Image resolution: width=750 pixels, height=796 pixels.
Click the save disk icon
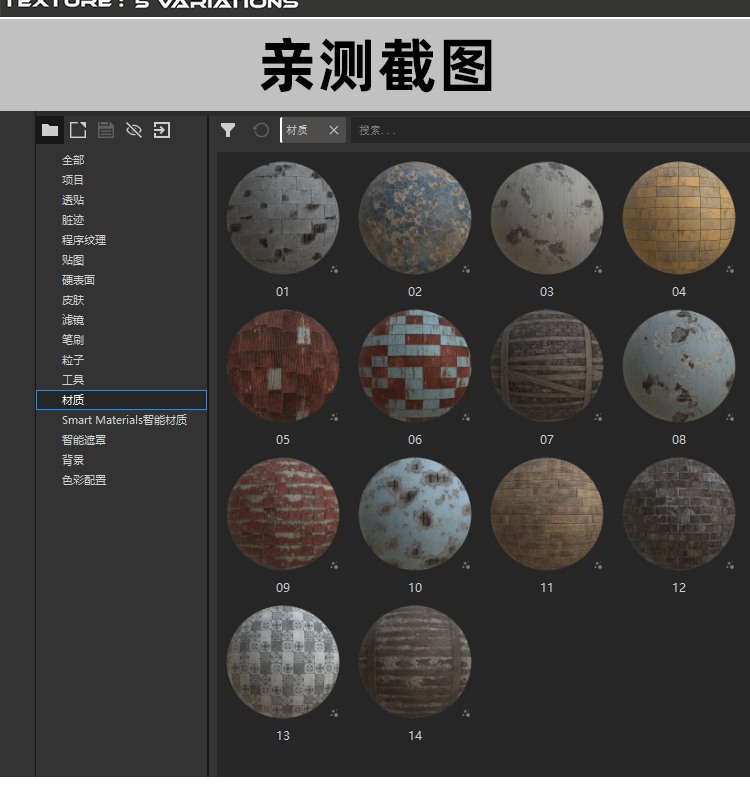[106, 130]
